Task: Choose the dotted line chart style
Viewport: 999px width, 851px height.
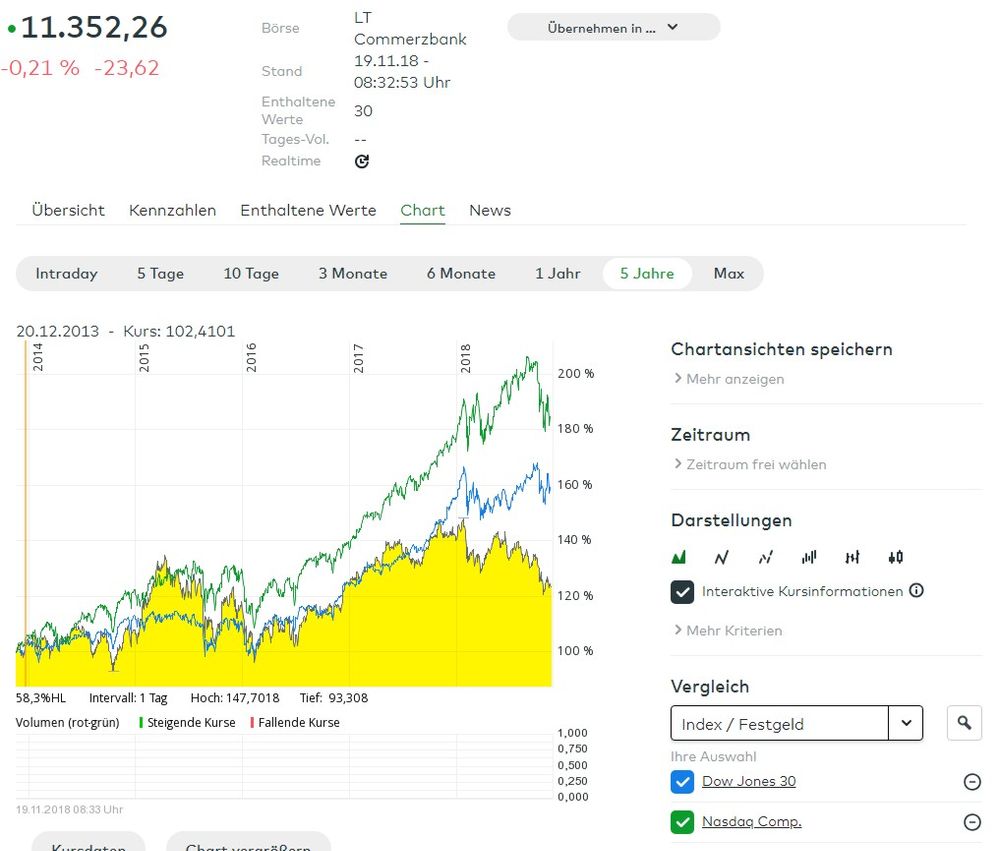Action: coord(766,557)
